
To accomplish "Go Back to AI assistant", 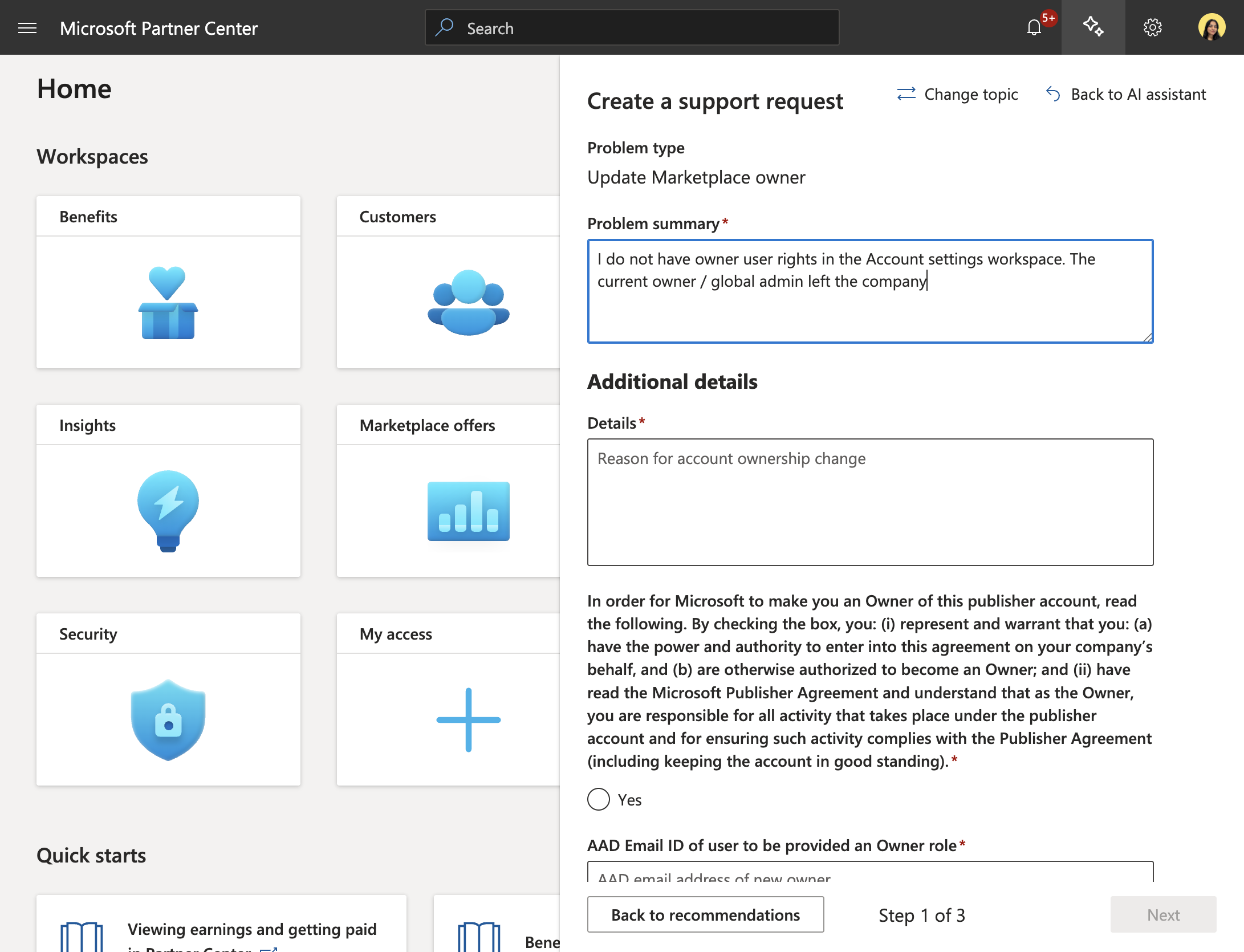I will (x=1127, y=94).
